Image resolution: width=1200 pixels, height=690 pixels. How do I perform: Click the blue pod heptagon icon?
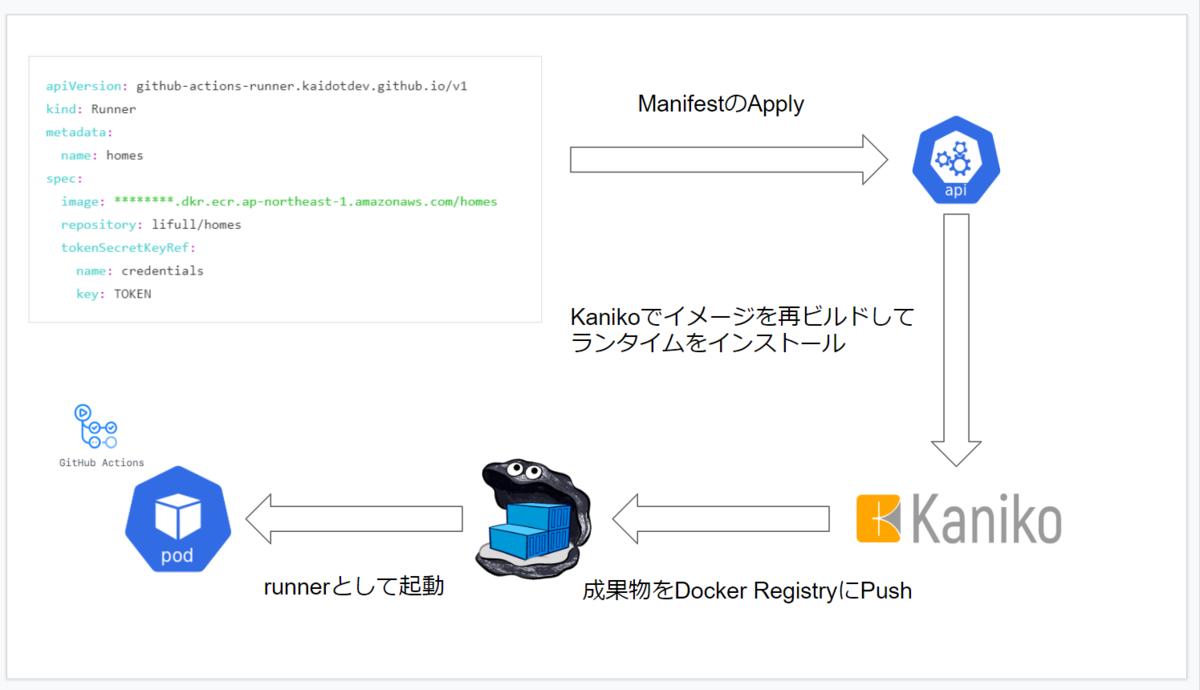178,520
